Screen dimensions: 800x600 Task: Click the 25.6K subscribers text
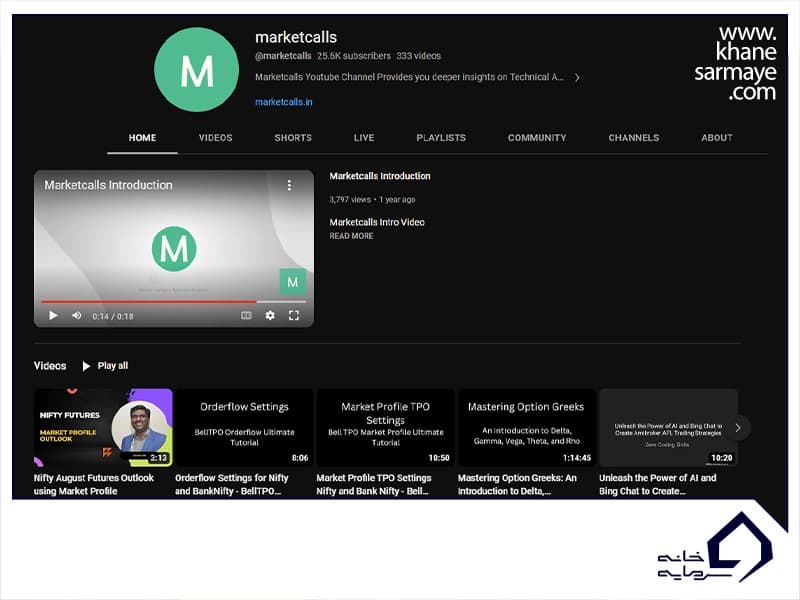pyautogui.click(x=354, y=56)
